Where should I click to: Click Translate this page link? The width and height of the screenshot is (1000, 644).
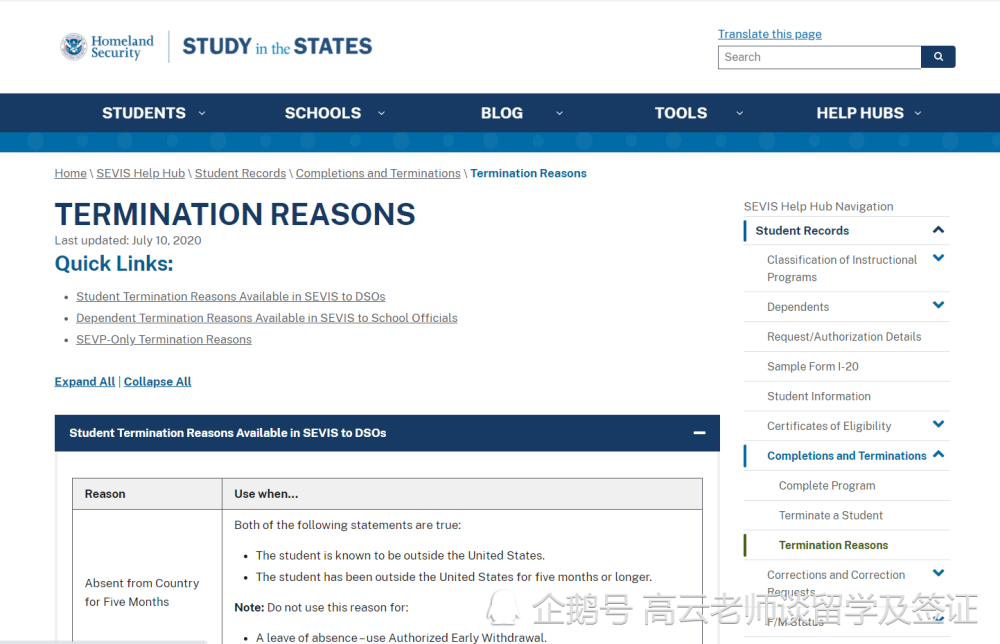click(x=769, y=34)
